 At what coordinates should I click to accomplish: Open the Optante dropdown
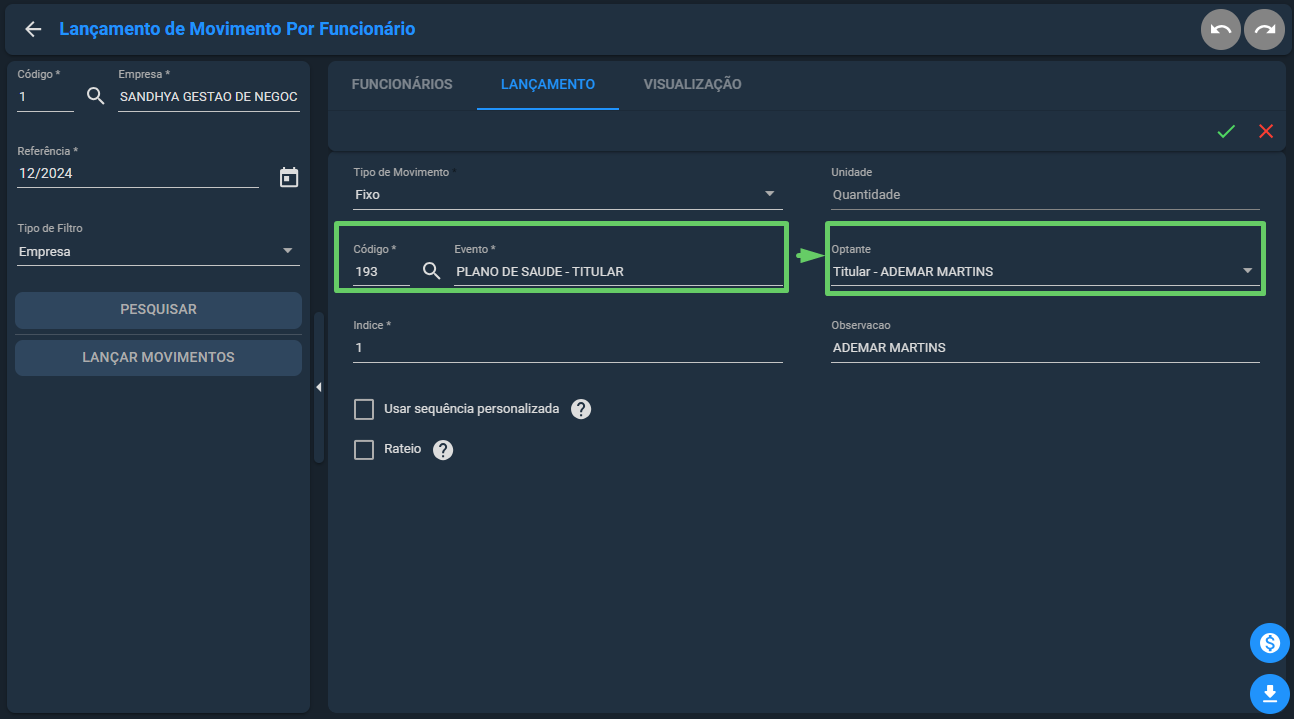pos(1045,271)
